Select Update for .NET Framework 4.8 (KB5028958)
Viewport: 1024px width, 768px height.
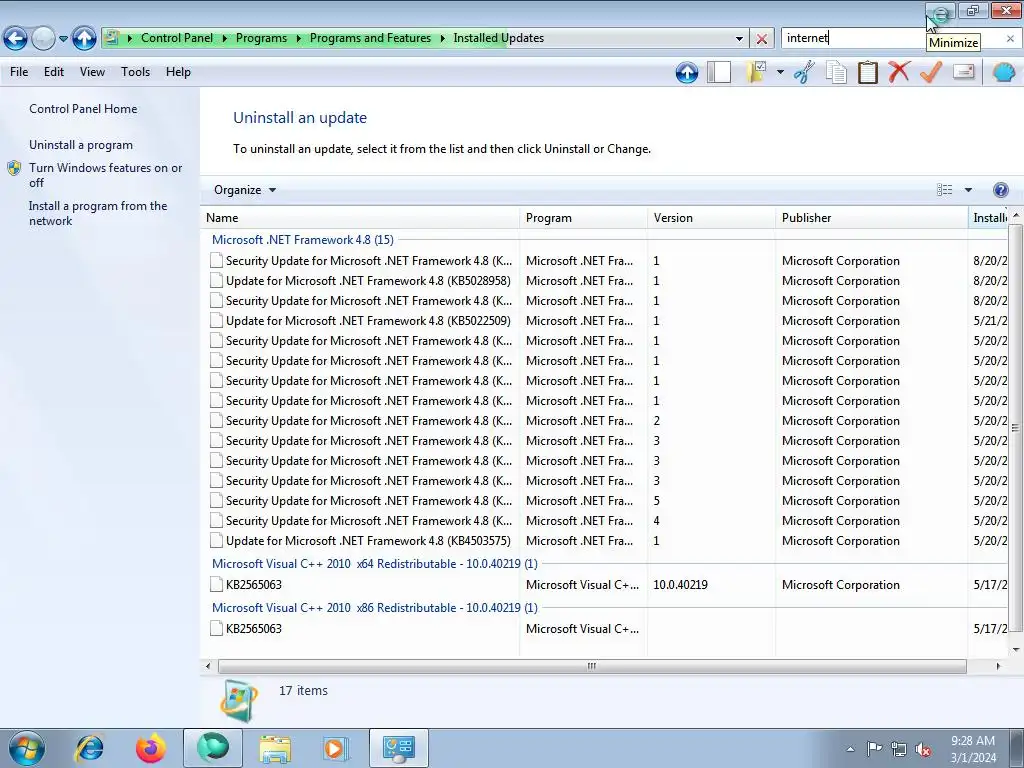368,281
